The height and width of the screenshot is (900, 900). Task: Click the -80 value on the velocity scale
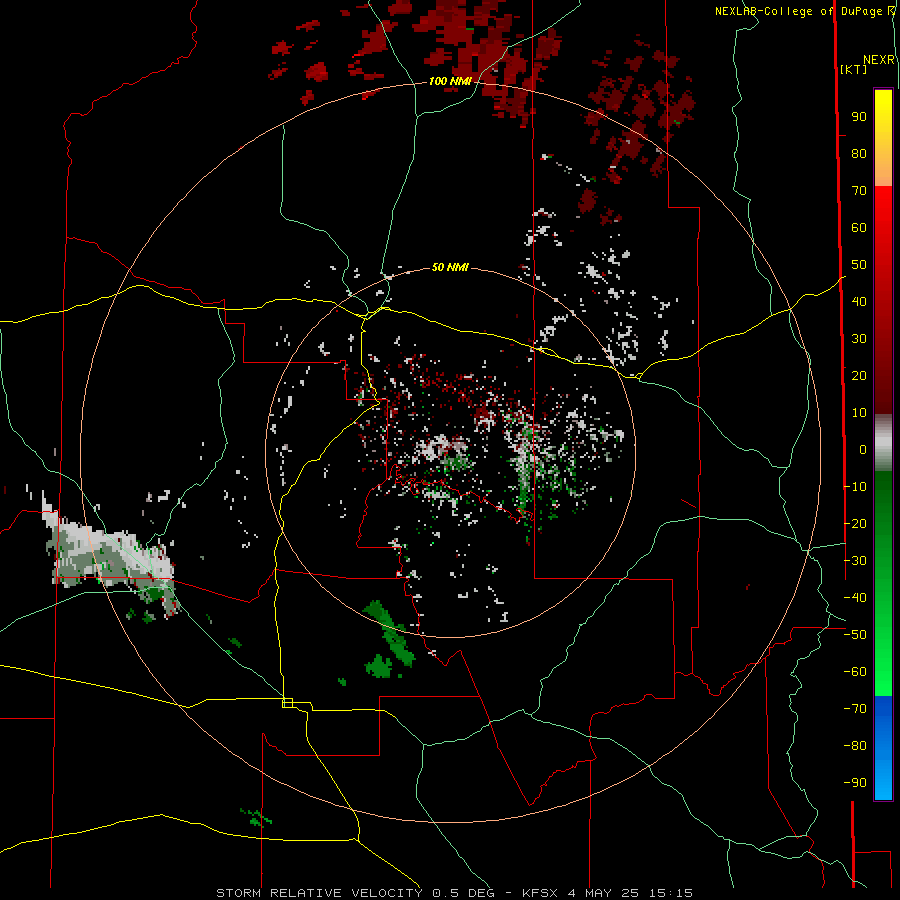[x=855, y=746]
